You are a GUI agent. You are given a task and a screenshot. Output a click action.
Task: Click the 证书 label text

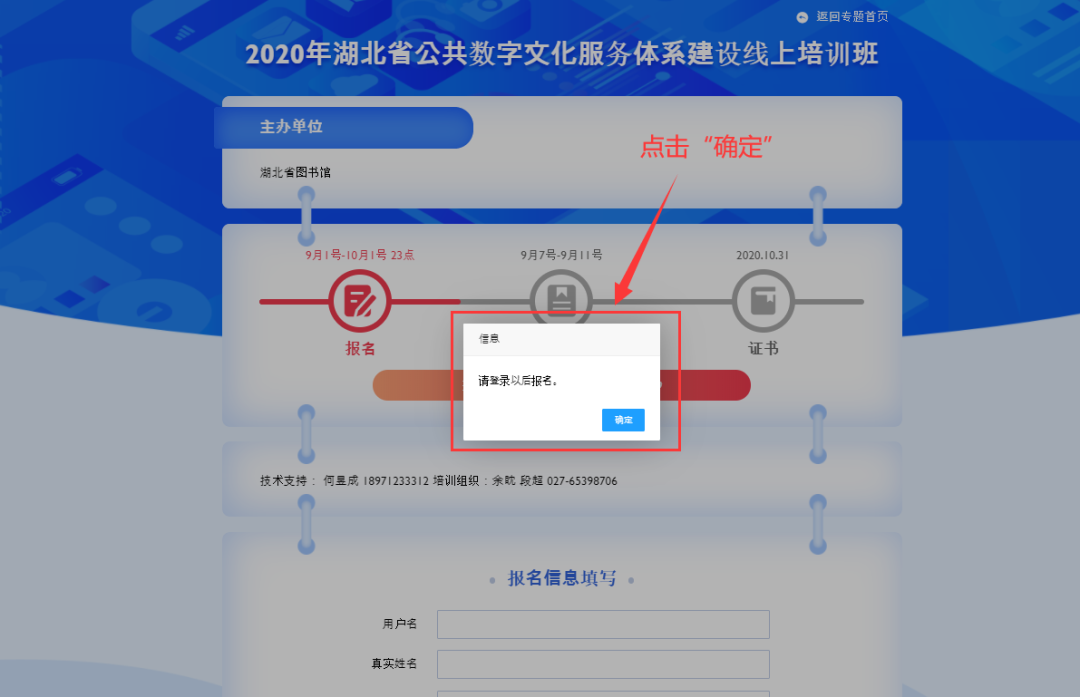click(764, 348)
